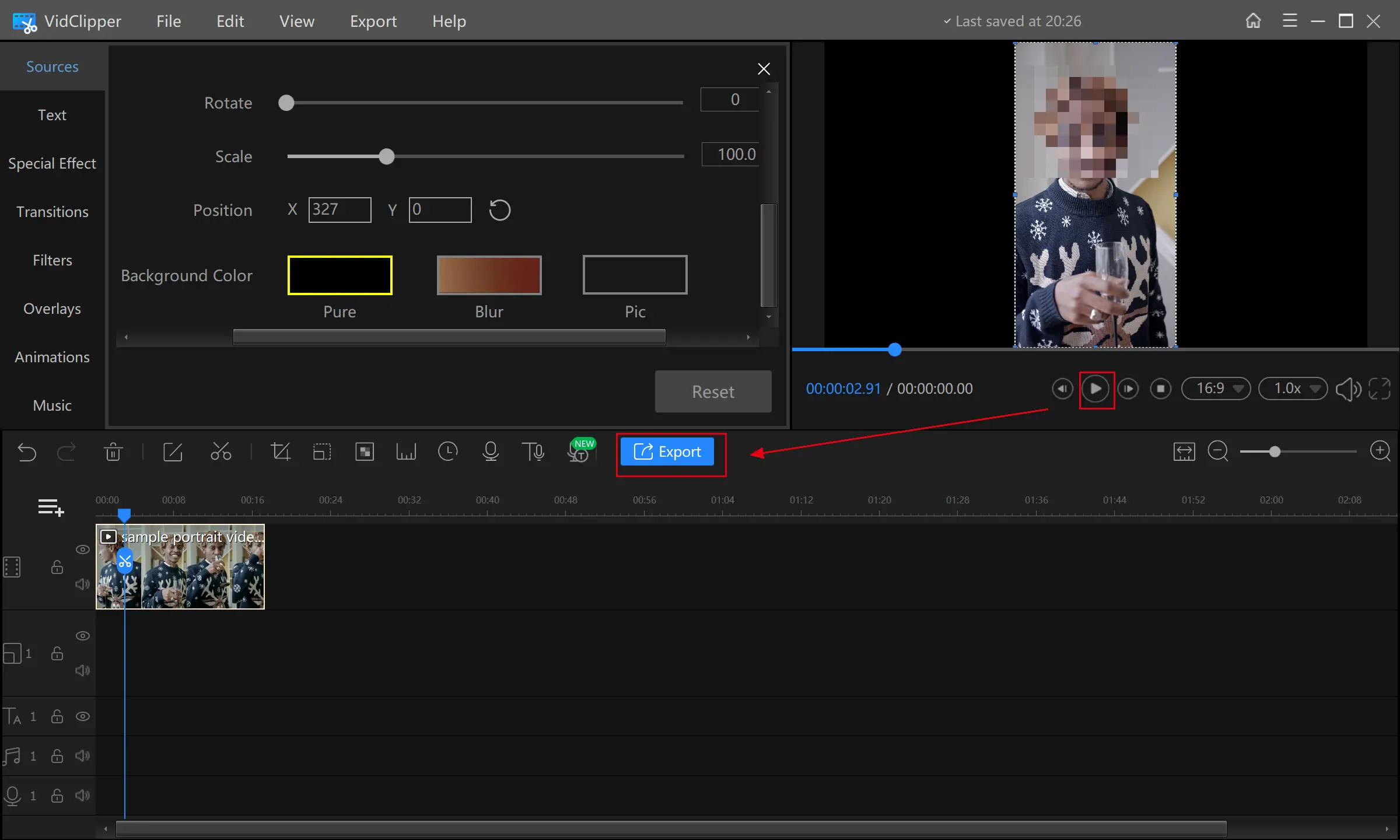Click the Reset button in panel
The height and width of the screenshot is (840, 1400).
pos(713,391)
